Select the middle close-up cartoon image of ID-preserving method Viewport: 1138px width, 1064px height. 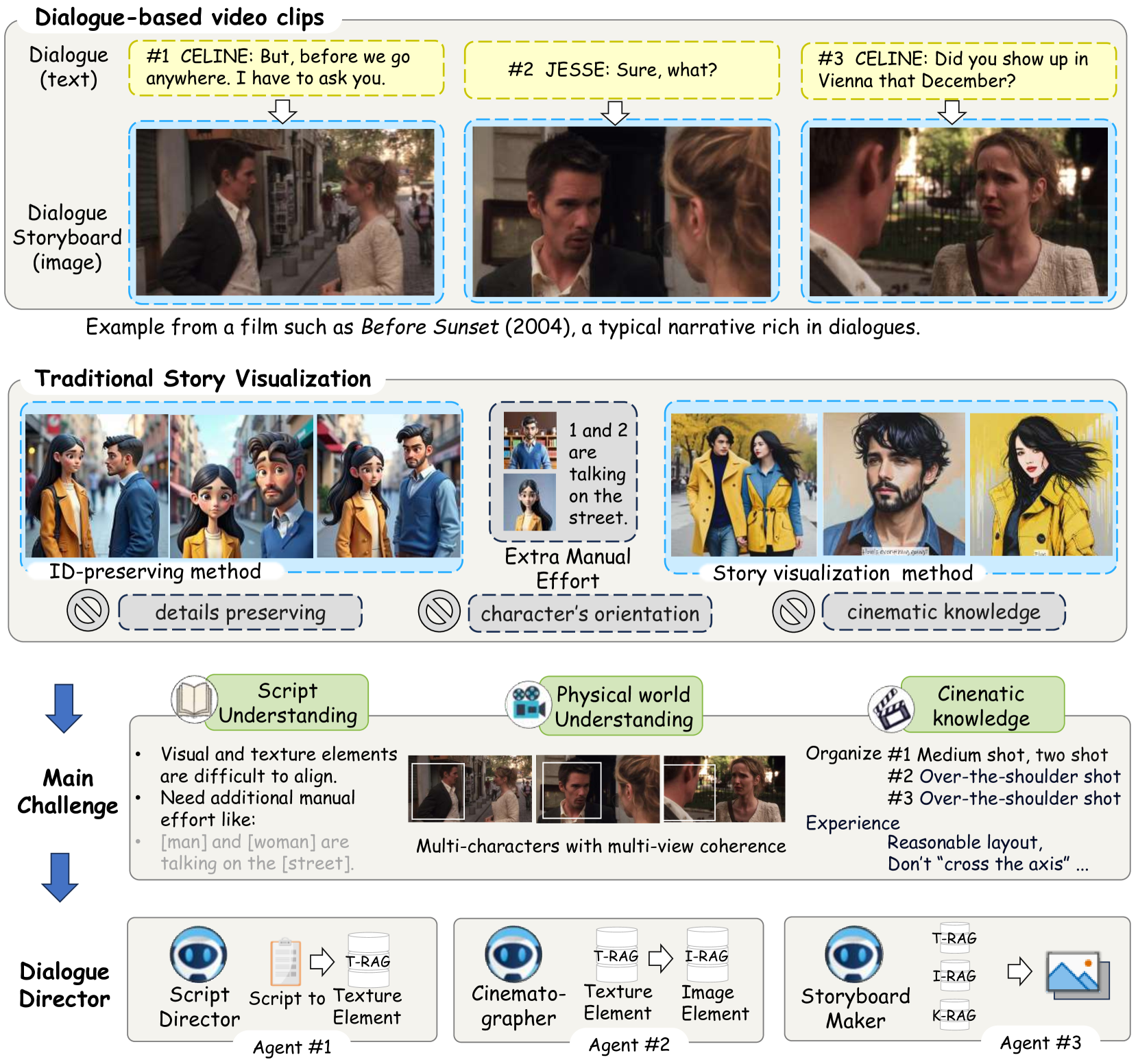[x=242, y=485]
